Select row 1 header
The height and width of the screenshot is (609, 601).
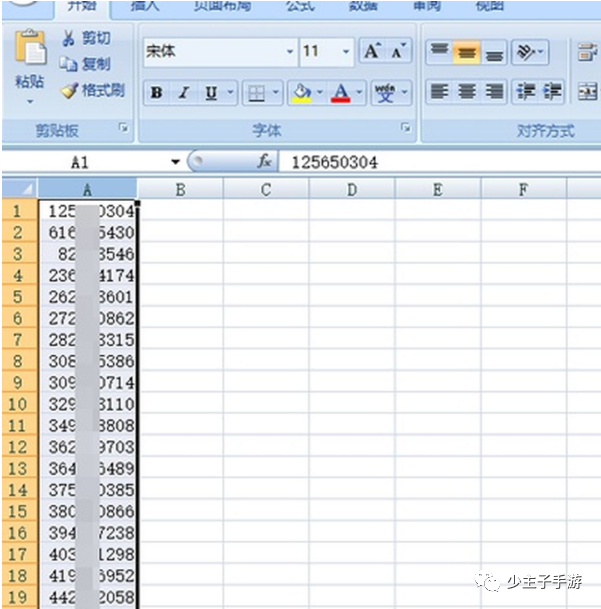pyautogui.click(x=20, y=211)
